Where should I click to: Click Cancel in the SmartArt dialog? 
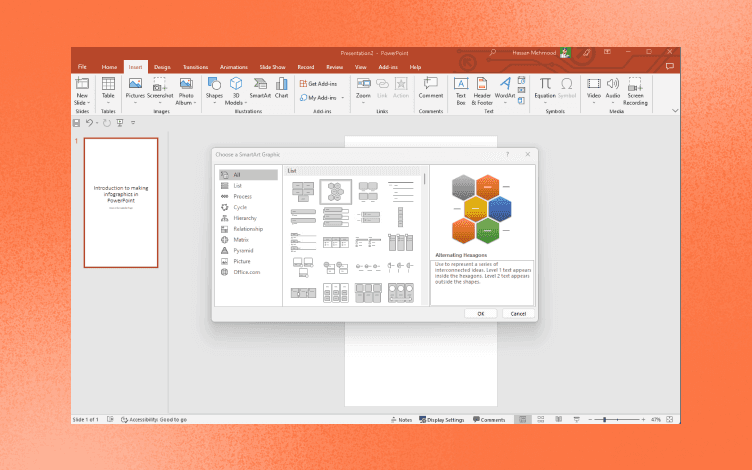(518, 314)
